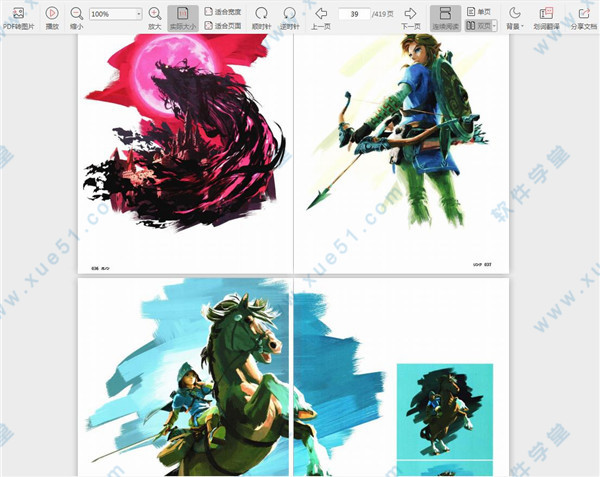Select 适合页面 fit page option

pos(223,26)
